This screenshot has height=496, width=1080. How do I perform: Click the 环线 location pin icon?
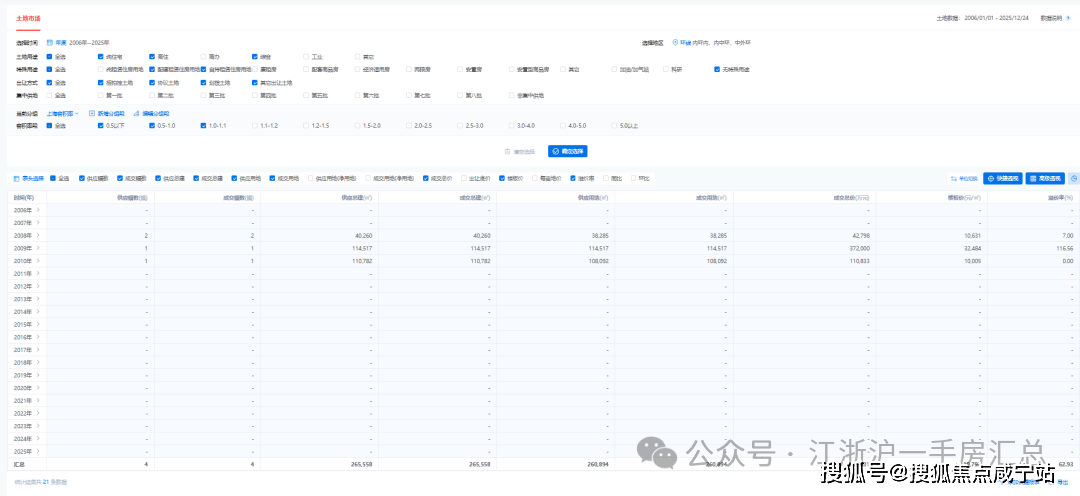click(x=675, y=43)
